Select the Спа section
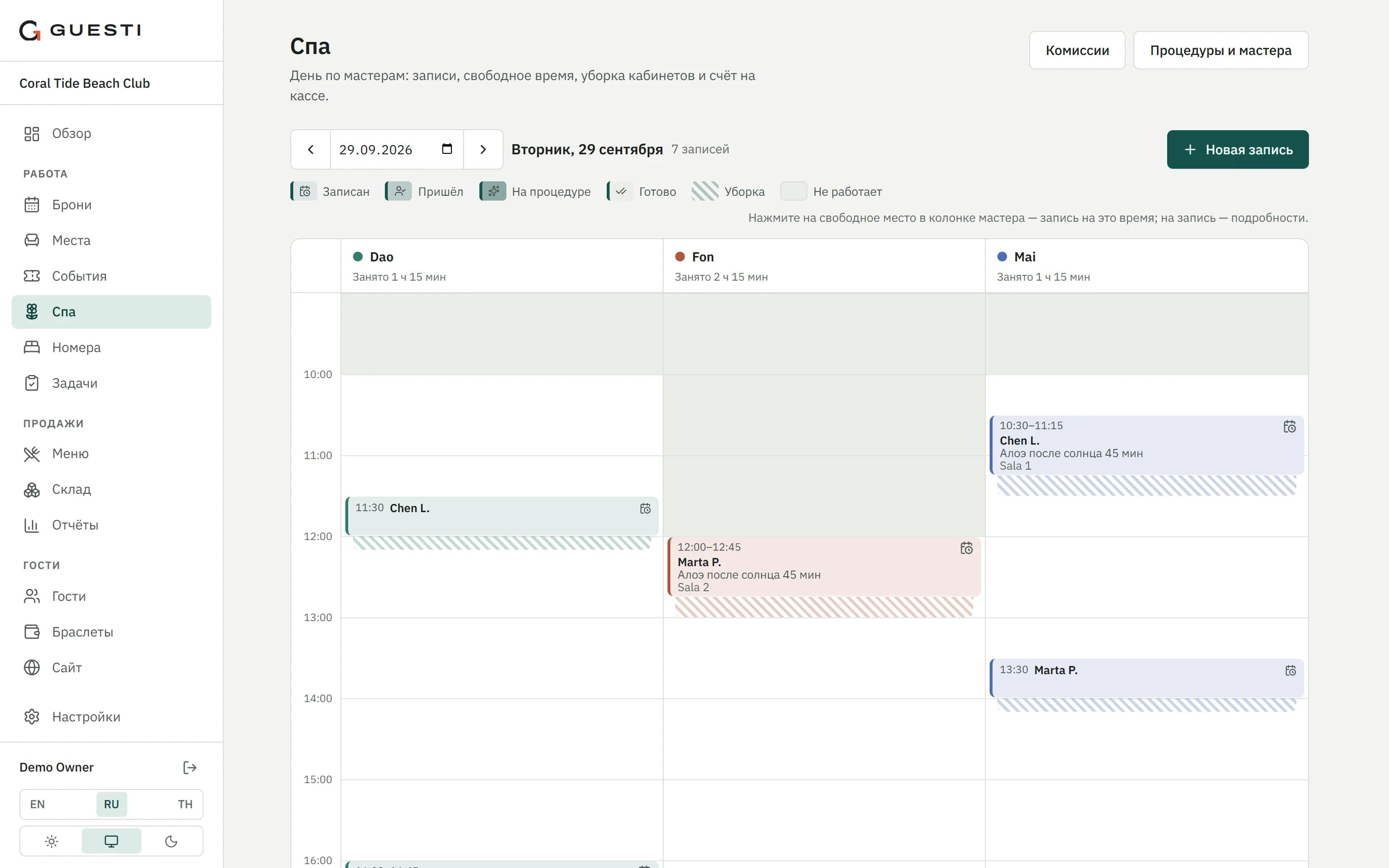This screenshot has width=1389, height=868. pos(111,312)
